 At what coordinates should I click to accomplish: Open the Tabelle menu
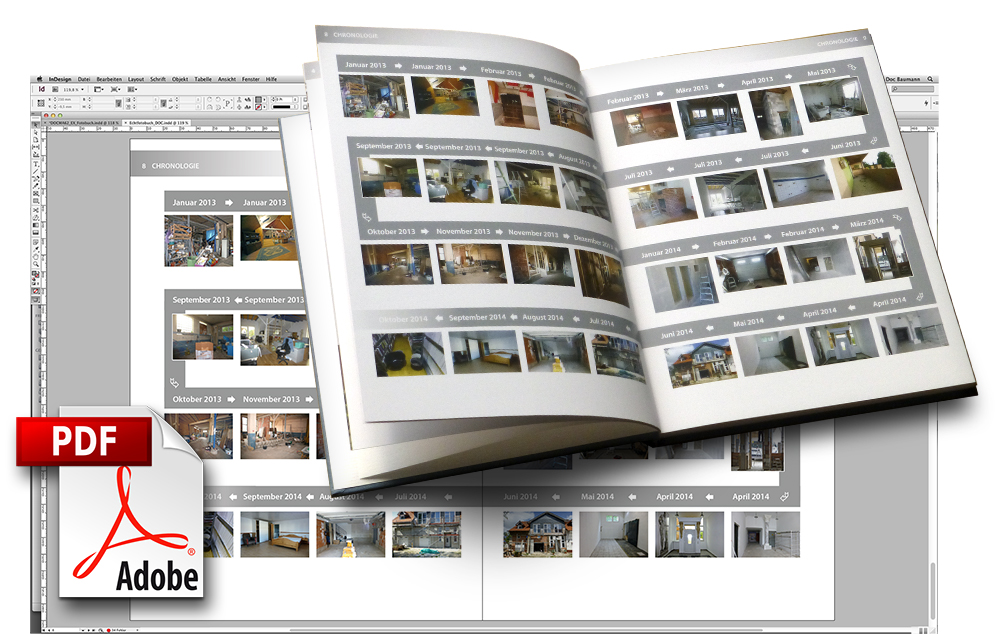(x=203, y=79)
